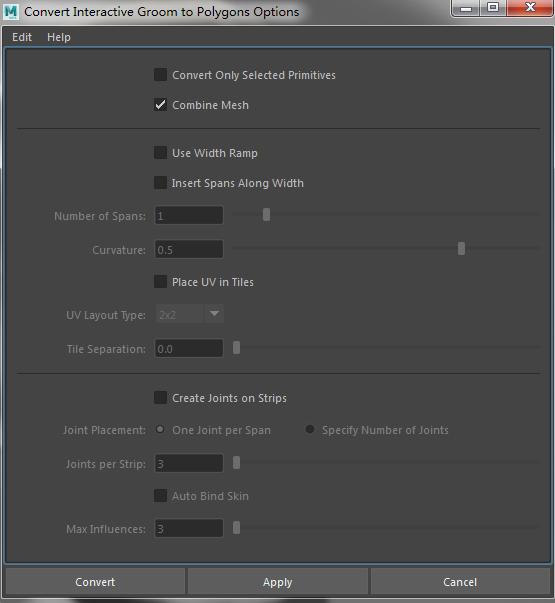The image size is (555, 603).
Task: Open the Help menu
Action: (59, 37)
